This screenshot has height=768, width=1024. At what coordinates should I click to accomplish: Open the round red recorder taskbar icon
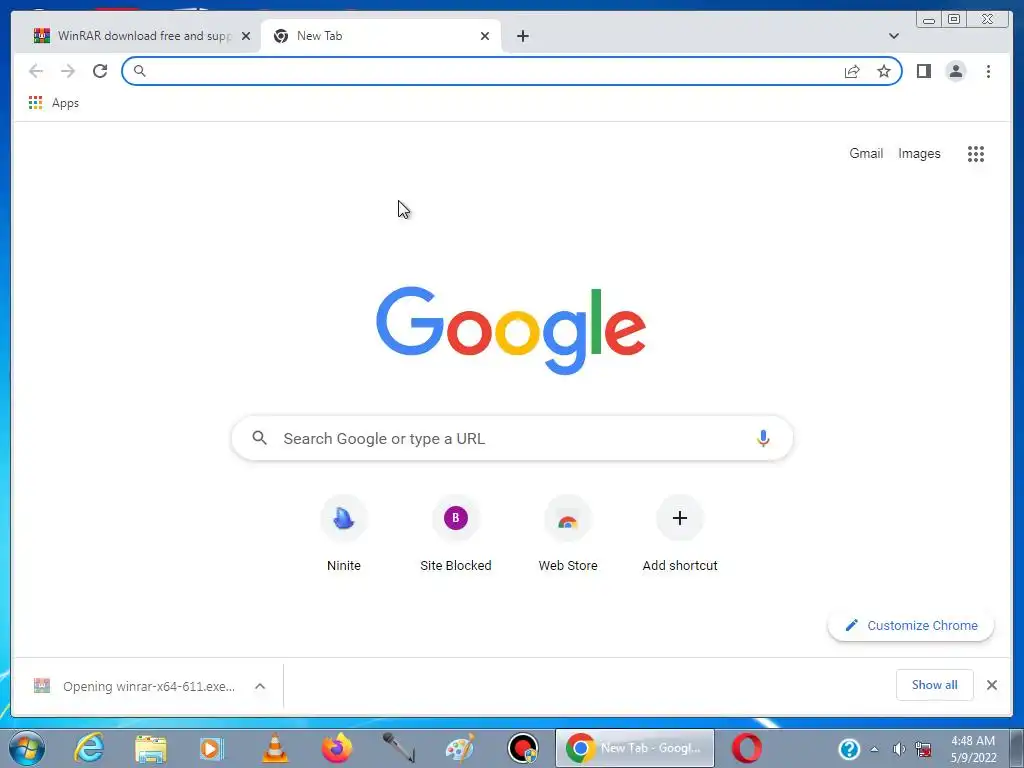522,748
